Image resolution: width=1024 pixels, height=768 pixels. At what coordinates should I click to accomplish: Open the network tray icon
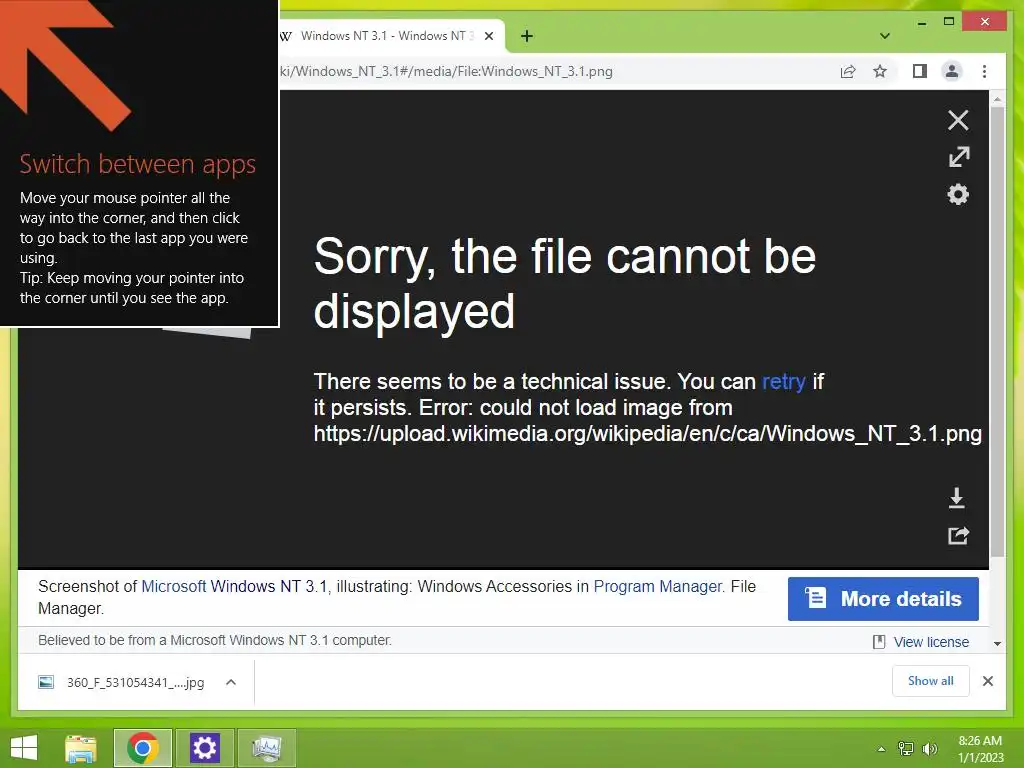[x=906, y=749]
